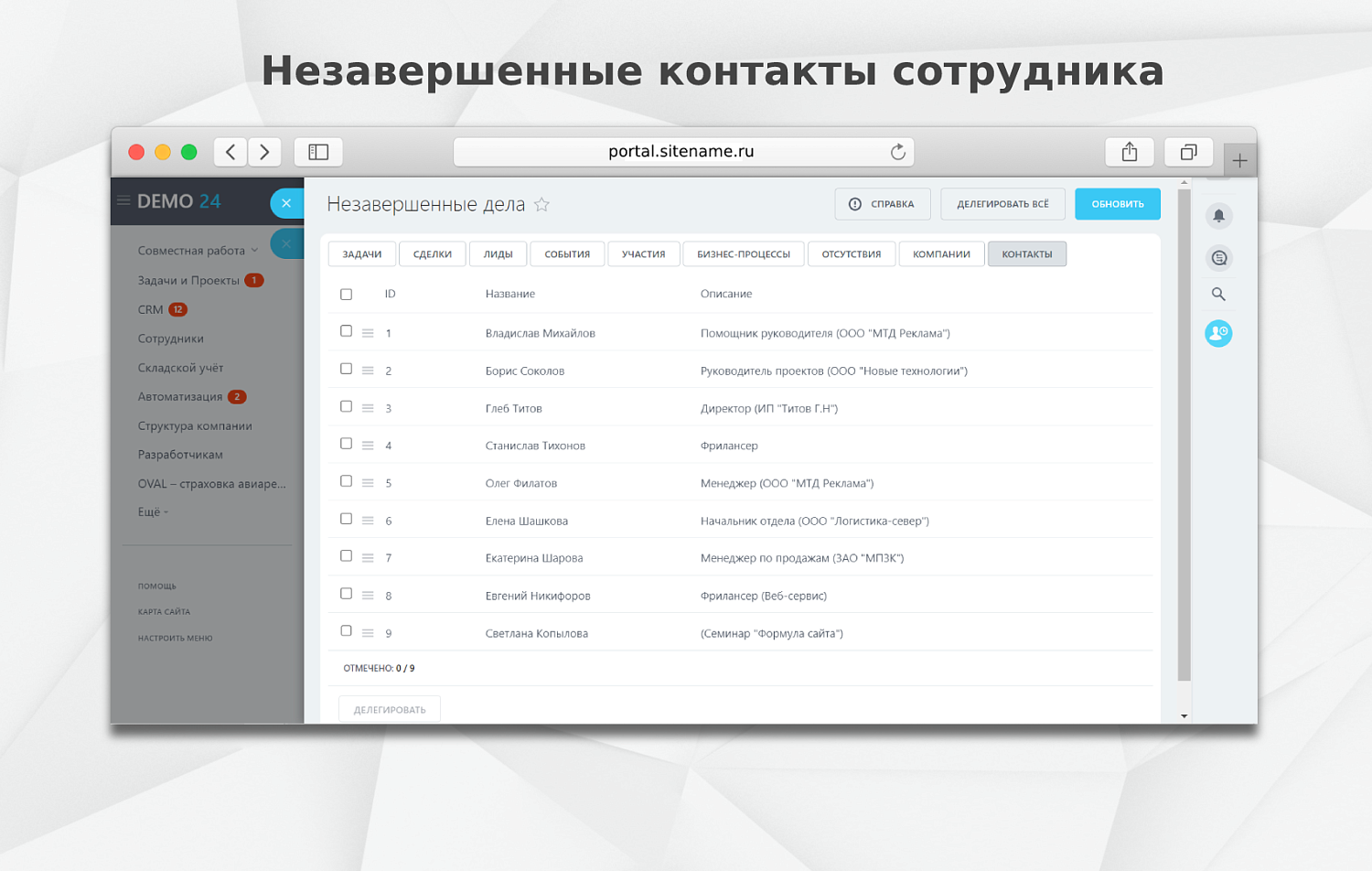Open row menu for Борис Соколов
Image resolution: width=1372 pixels, height=871 pixels.
pos(368,371)
